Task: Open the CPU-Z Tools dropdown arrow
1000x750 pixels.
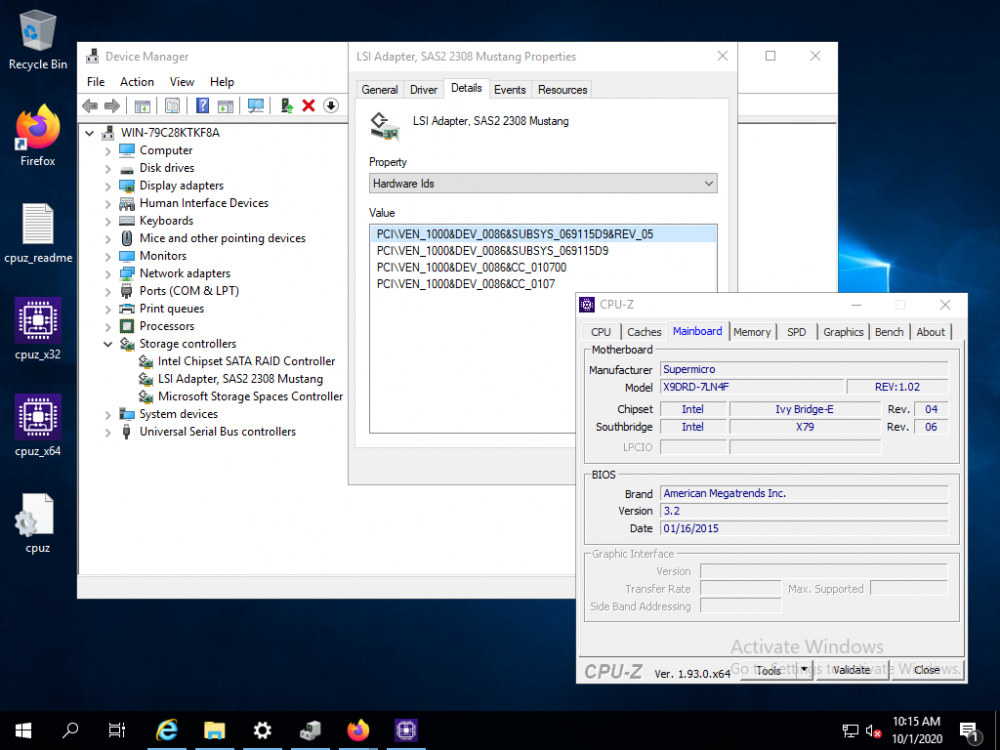Action: [x=805, y=669]
